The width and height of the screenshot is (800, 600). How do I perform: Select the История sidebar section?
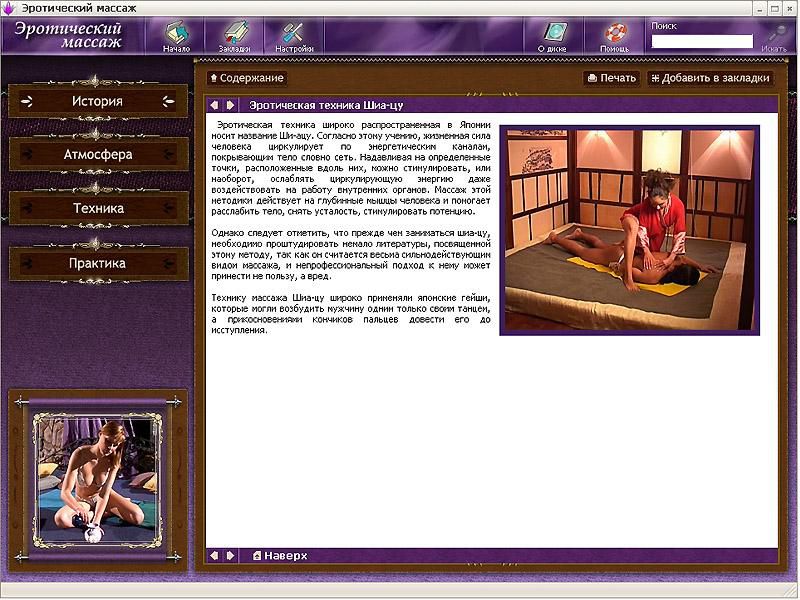(97, 101)
